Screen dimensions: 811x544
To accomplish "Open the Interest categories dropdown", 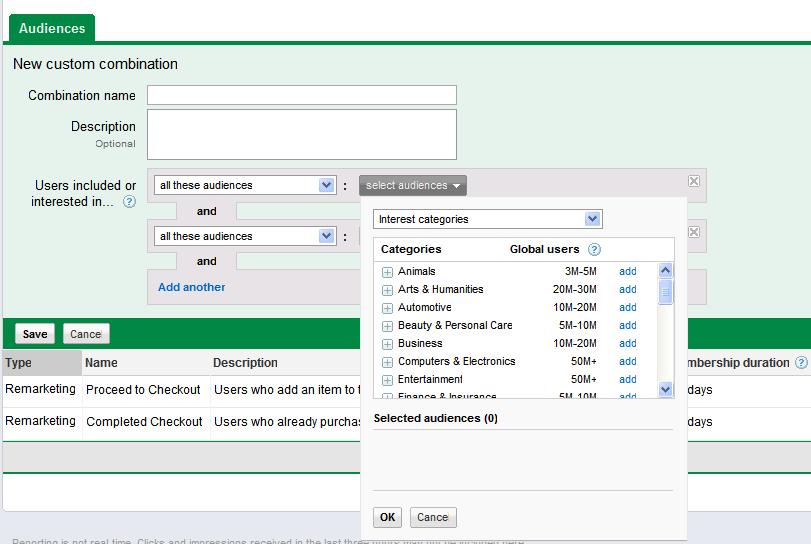I will (488, 219).
